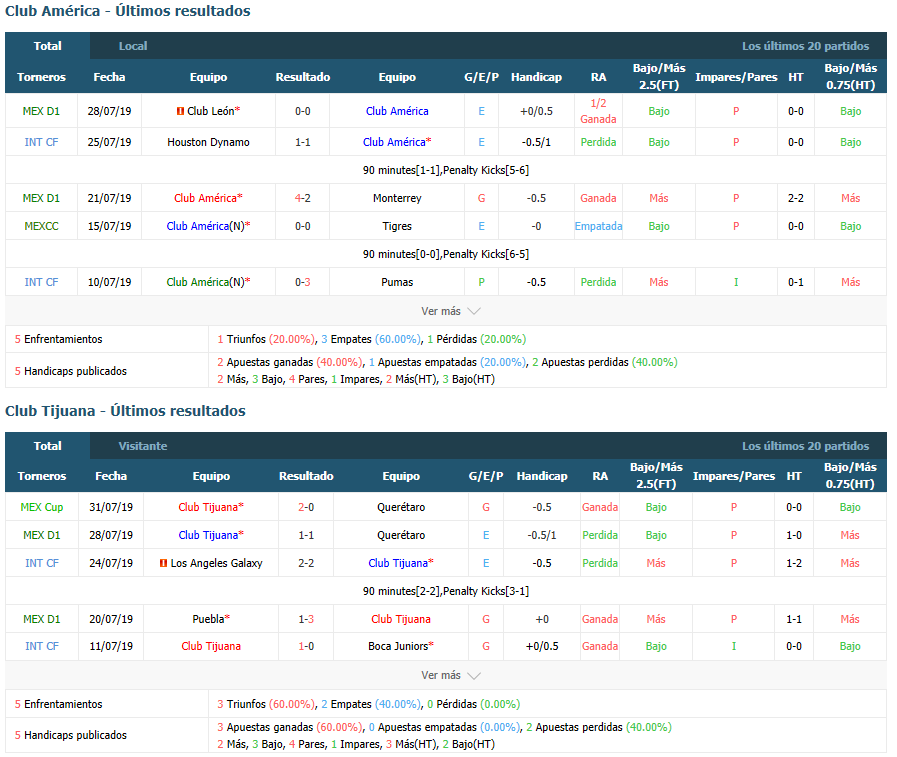Click the red card icon beside Los Angeles Galaxy

(164, 563)
